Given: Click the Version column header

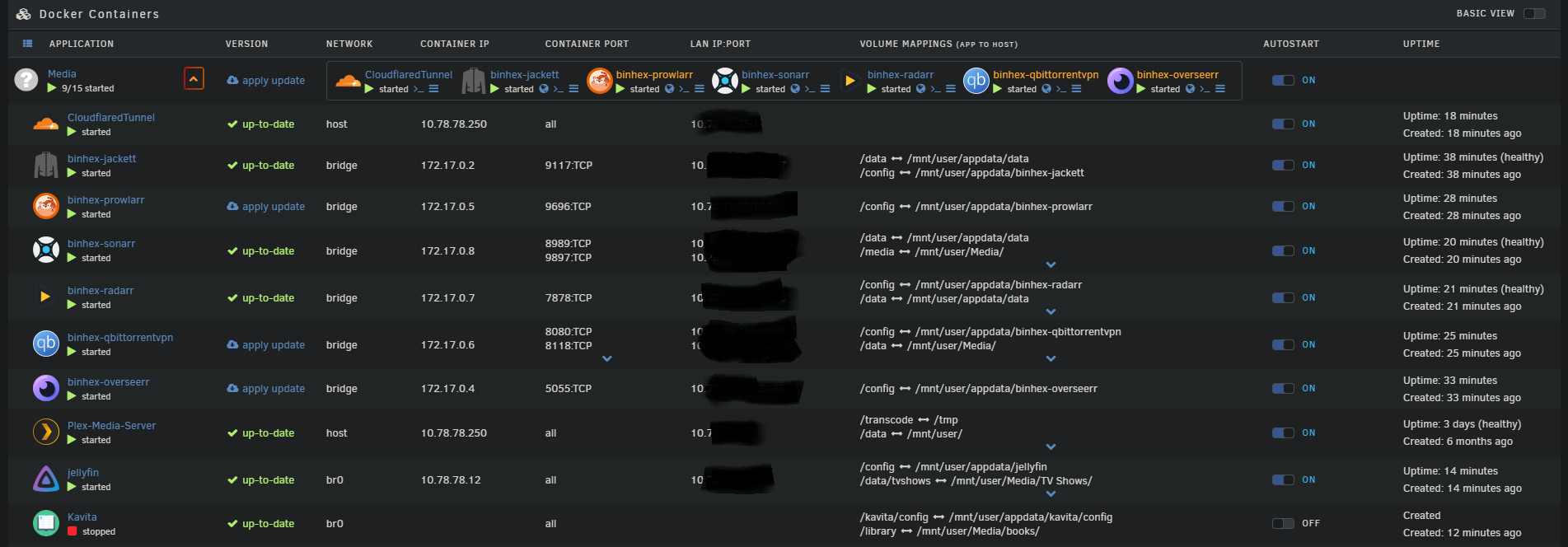Looking at the screenshot, I should (x=247, y=44).
